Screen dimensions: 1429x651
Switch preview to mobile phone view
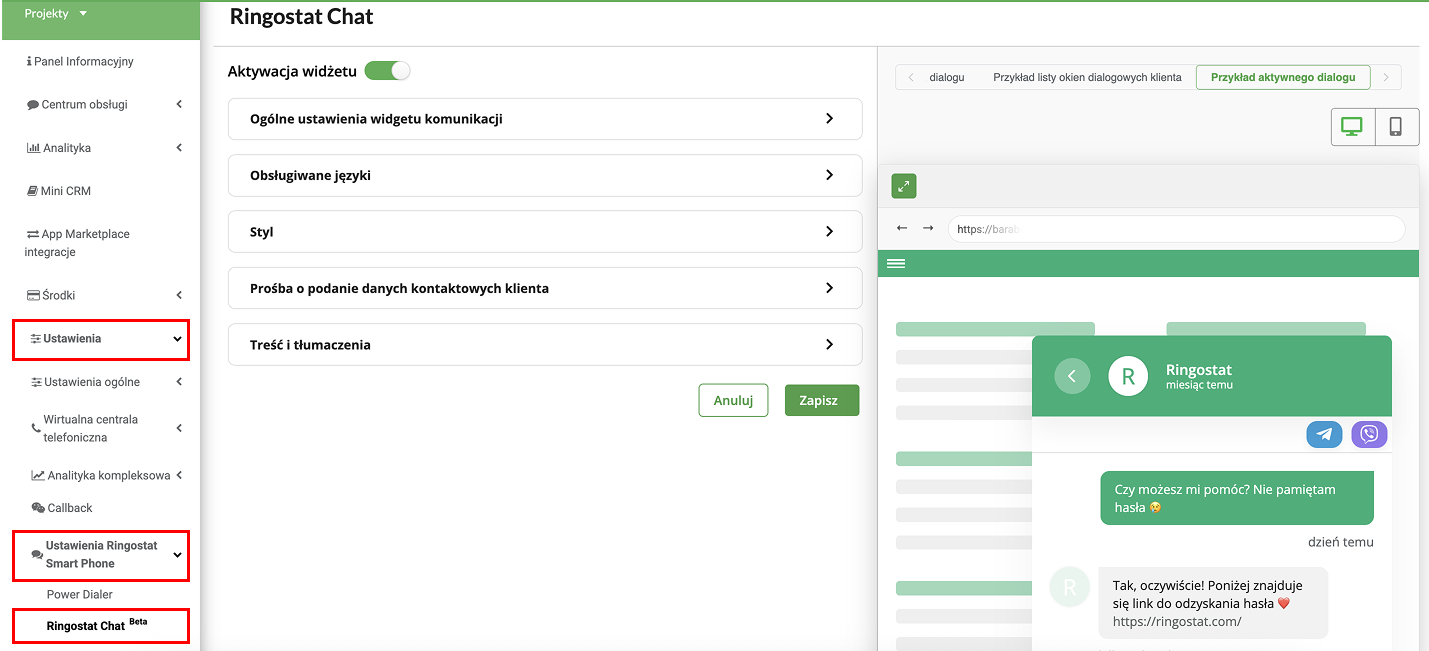click(1396, 127)
